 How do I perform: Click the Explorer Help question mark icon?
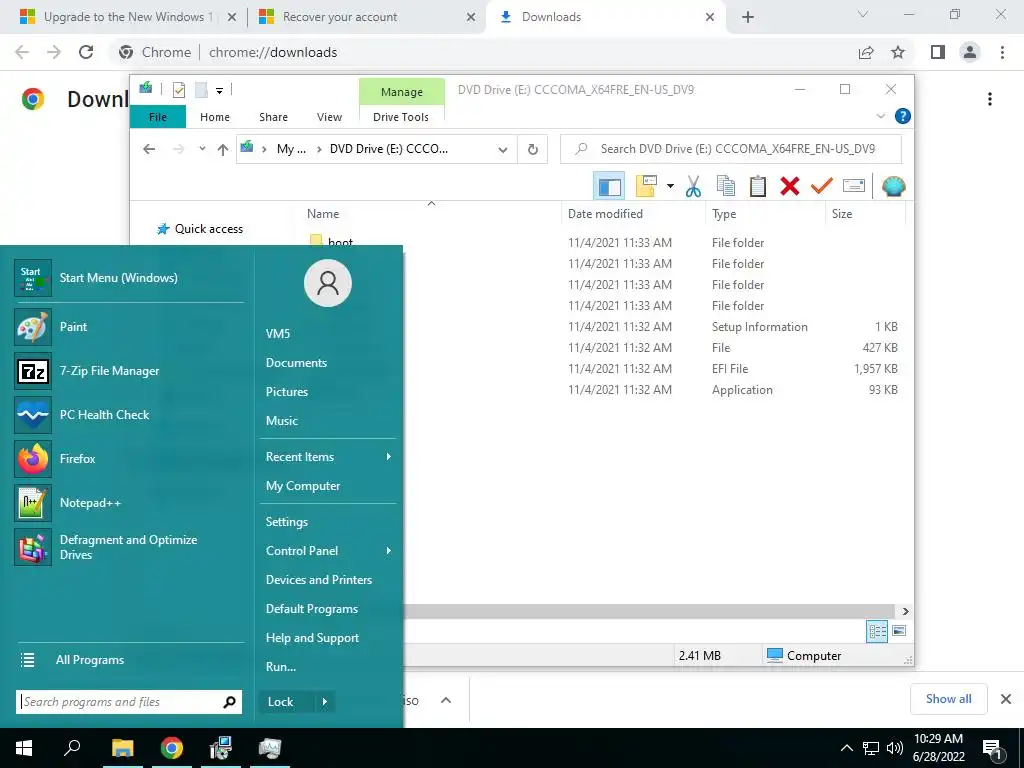pos(903,116)
